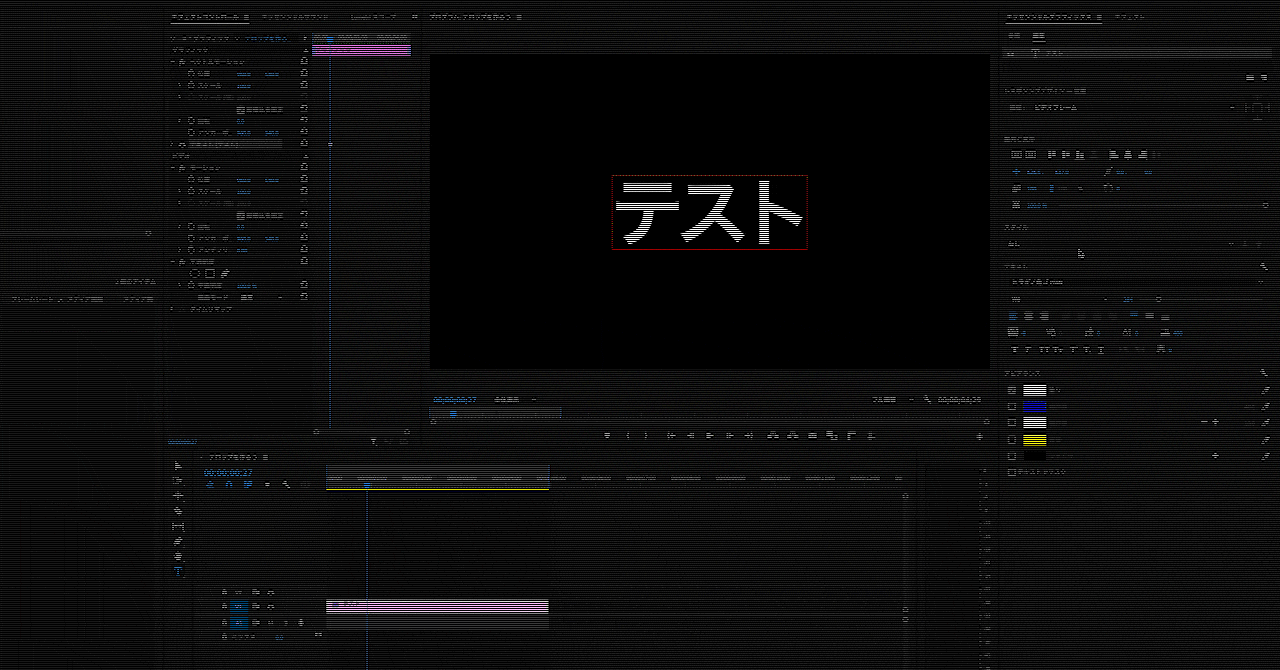
Task: Draw a free bezier mask under Opacity
Action: [x=225, y=274]
